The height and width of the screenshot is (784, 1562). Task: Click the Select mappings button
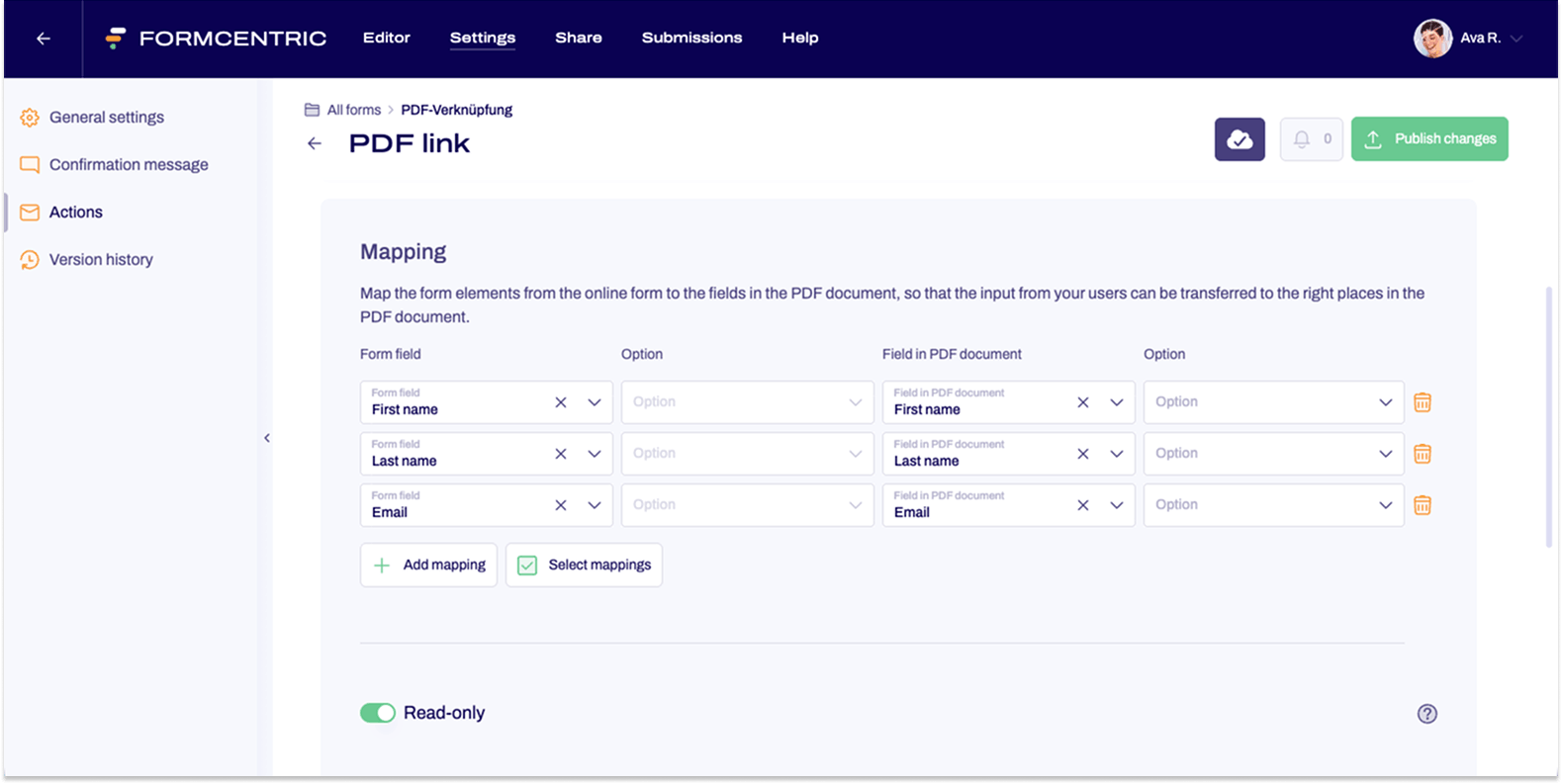coord(584,565)
